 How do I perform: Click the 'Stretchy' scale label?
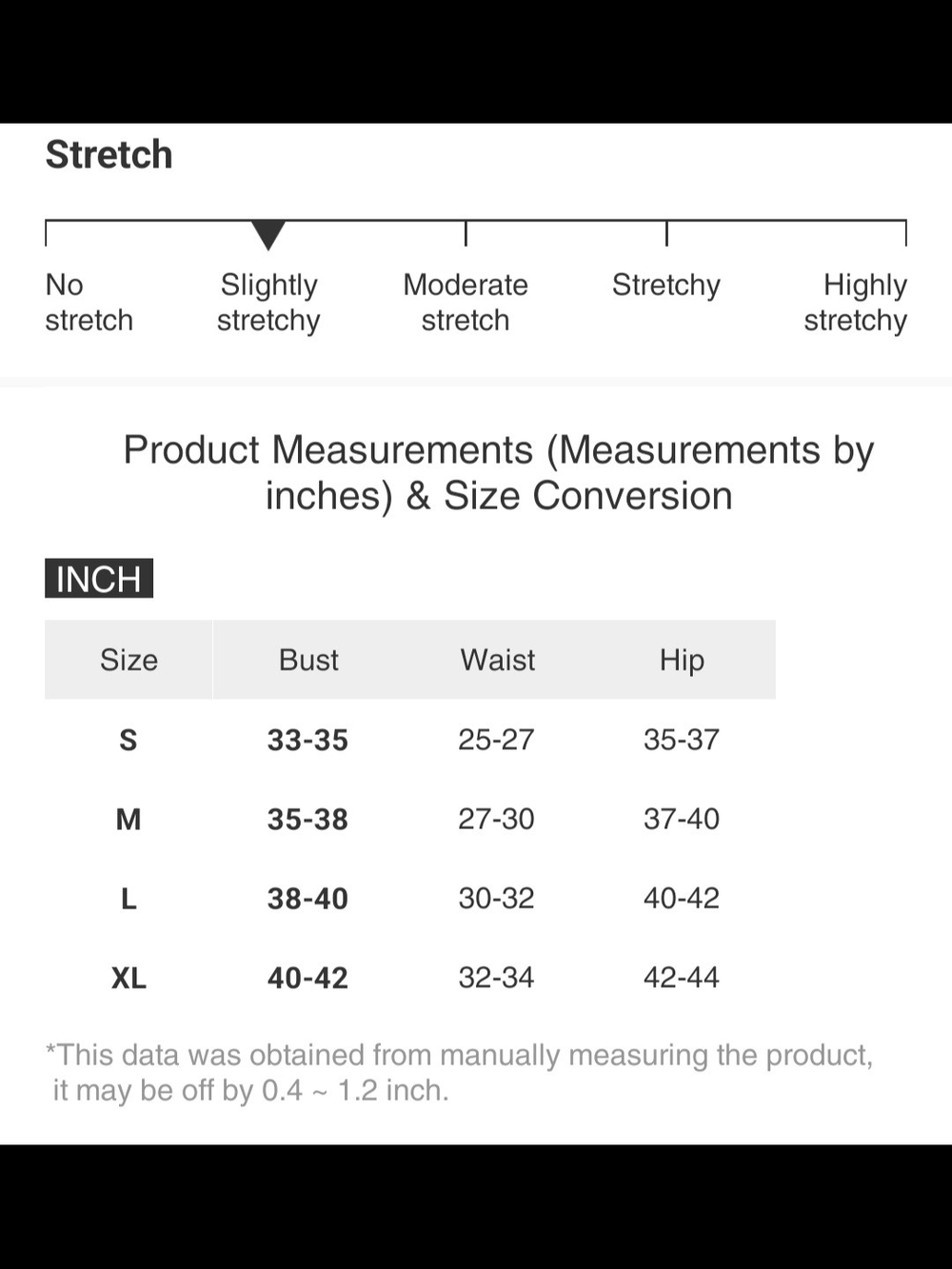pos(666,285)
